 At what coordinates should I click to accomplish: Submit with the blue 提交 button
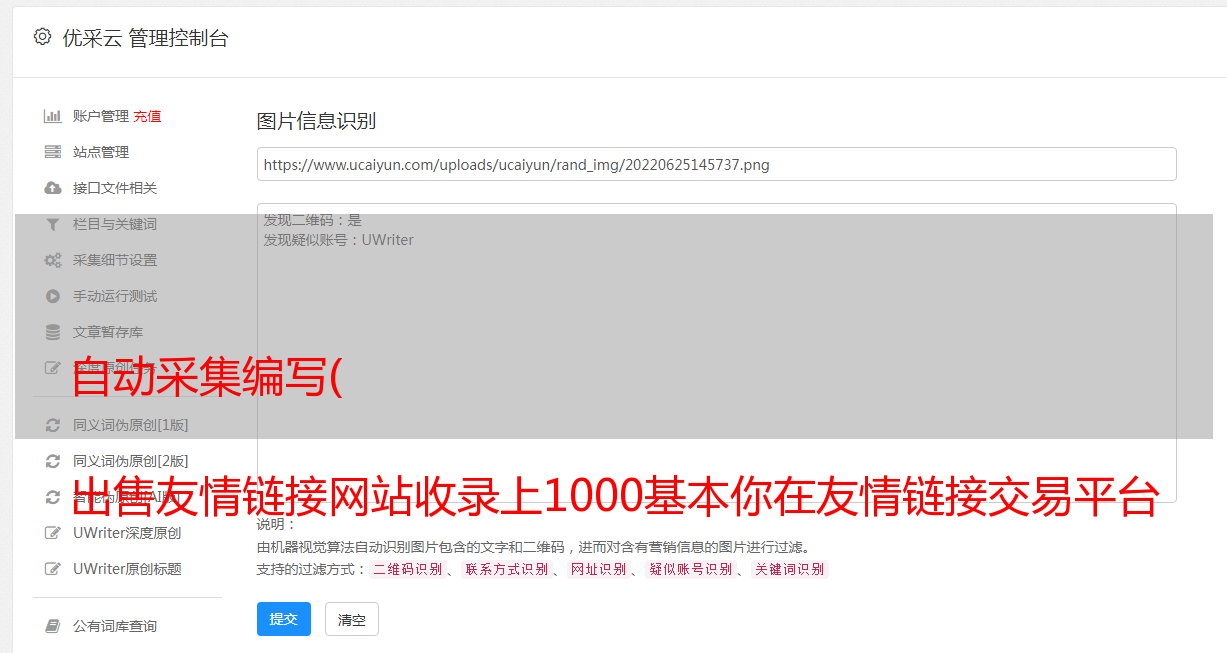point(284,619)
